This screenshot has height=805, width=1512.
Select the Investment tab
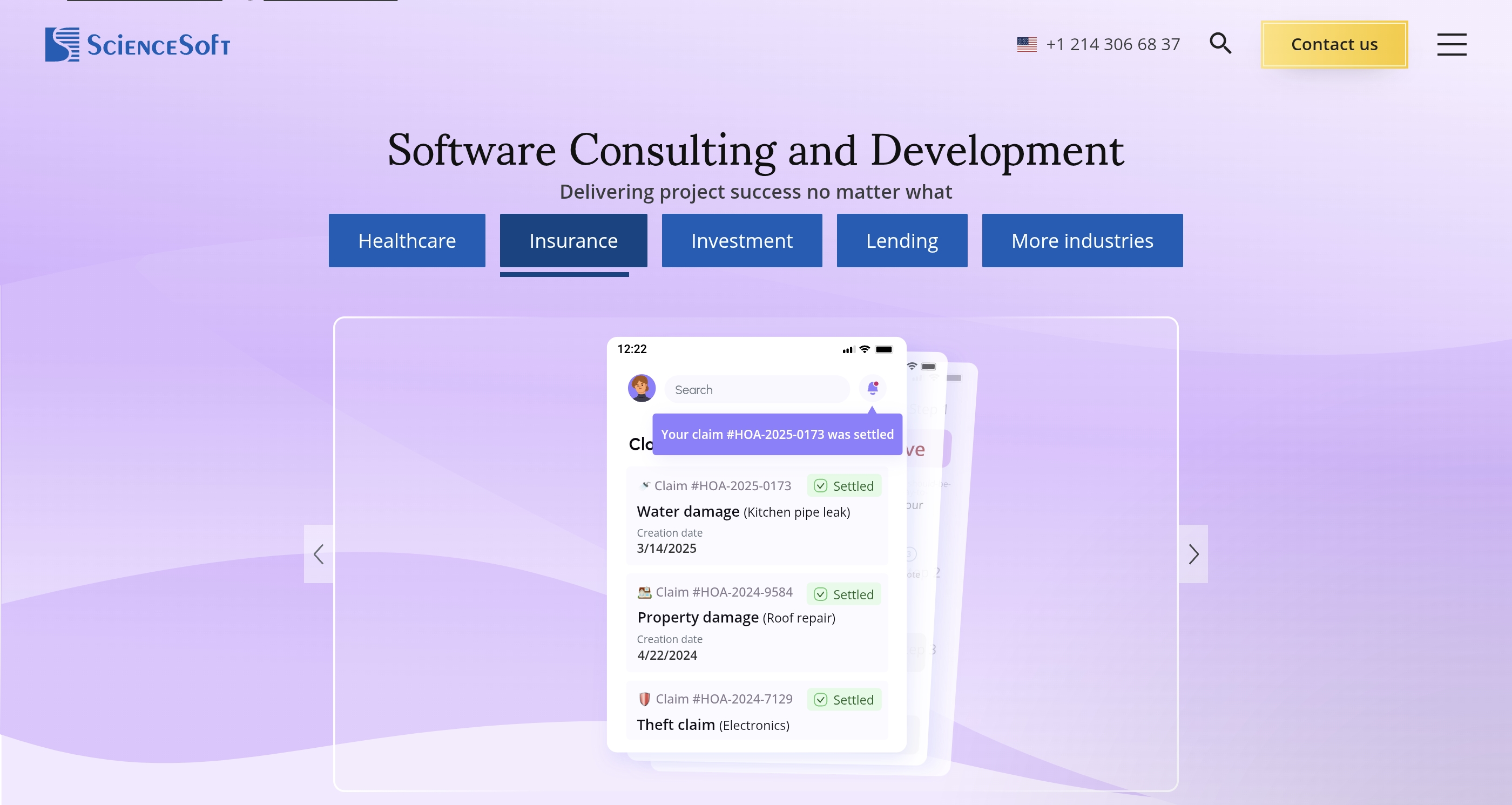point(742,241)
